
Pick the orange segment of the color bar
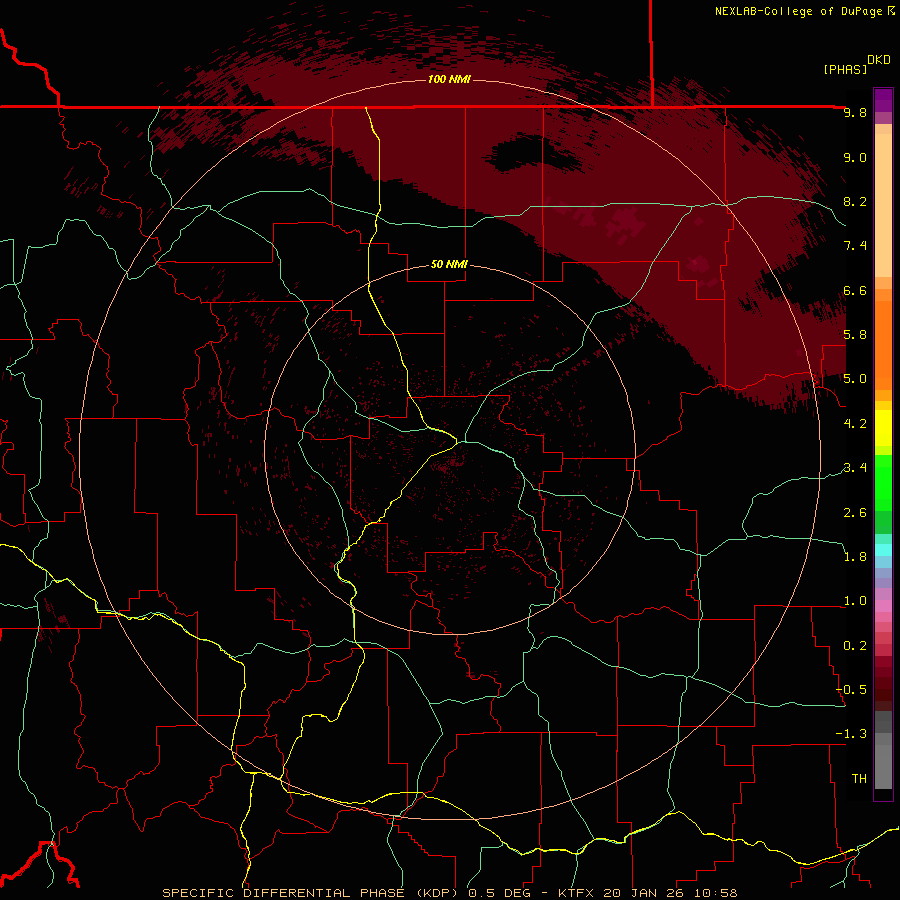883,344
